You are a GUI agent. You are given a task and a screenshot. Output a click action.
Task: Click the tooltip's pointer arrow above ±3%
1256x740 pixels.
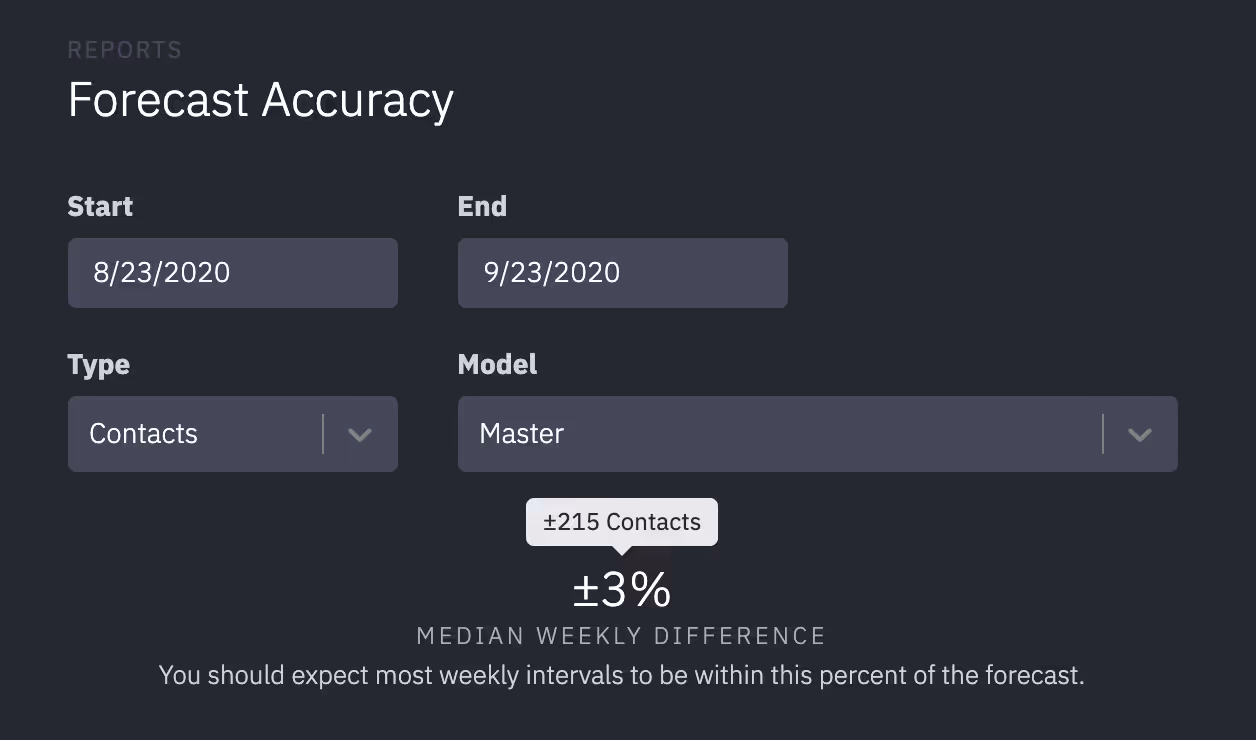tap(622, 549)
